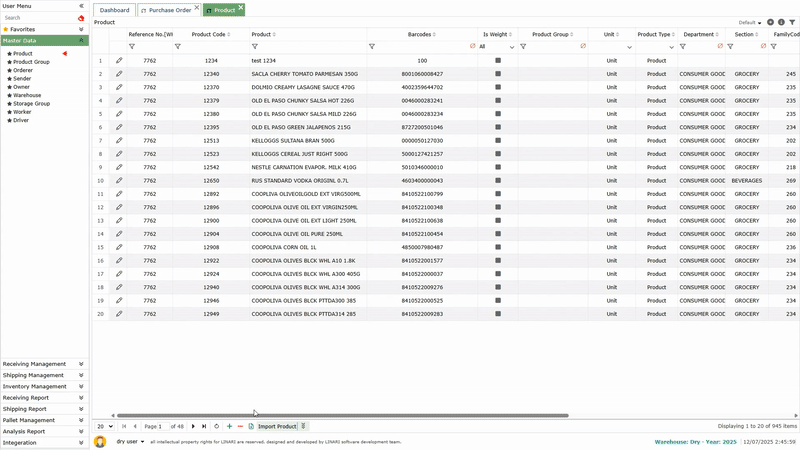This screenshot has width=800, height=450.
Task: Click the horizontal scrollbar below the grid
Action: click(340, 415)
